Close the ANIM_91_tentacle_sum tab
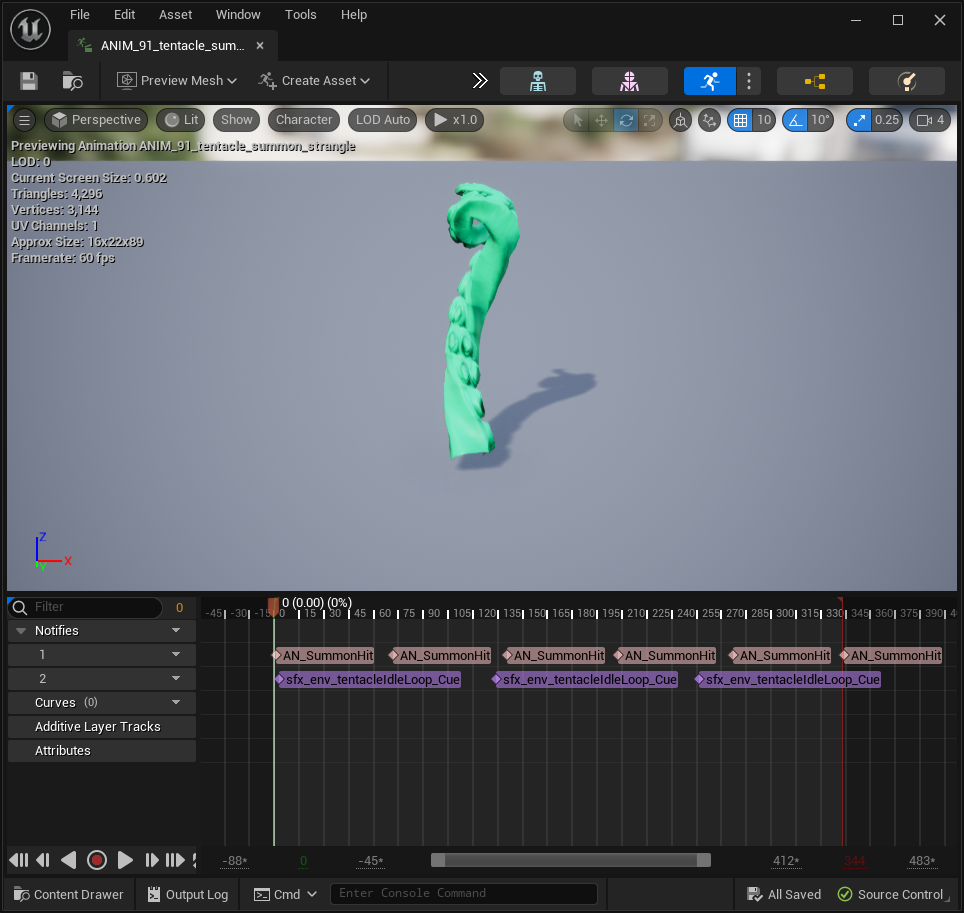The width and height of the screenshot is (964, 913). click(x=260, y=46)
